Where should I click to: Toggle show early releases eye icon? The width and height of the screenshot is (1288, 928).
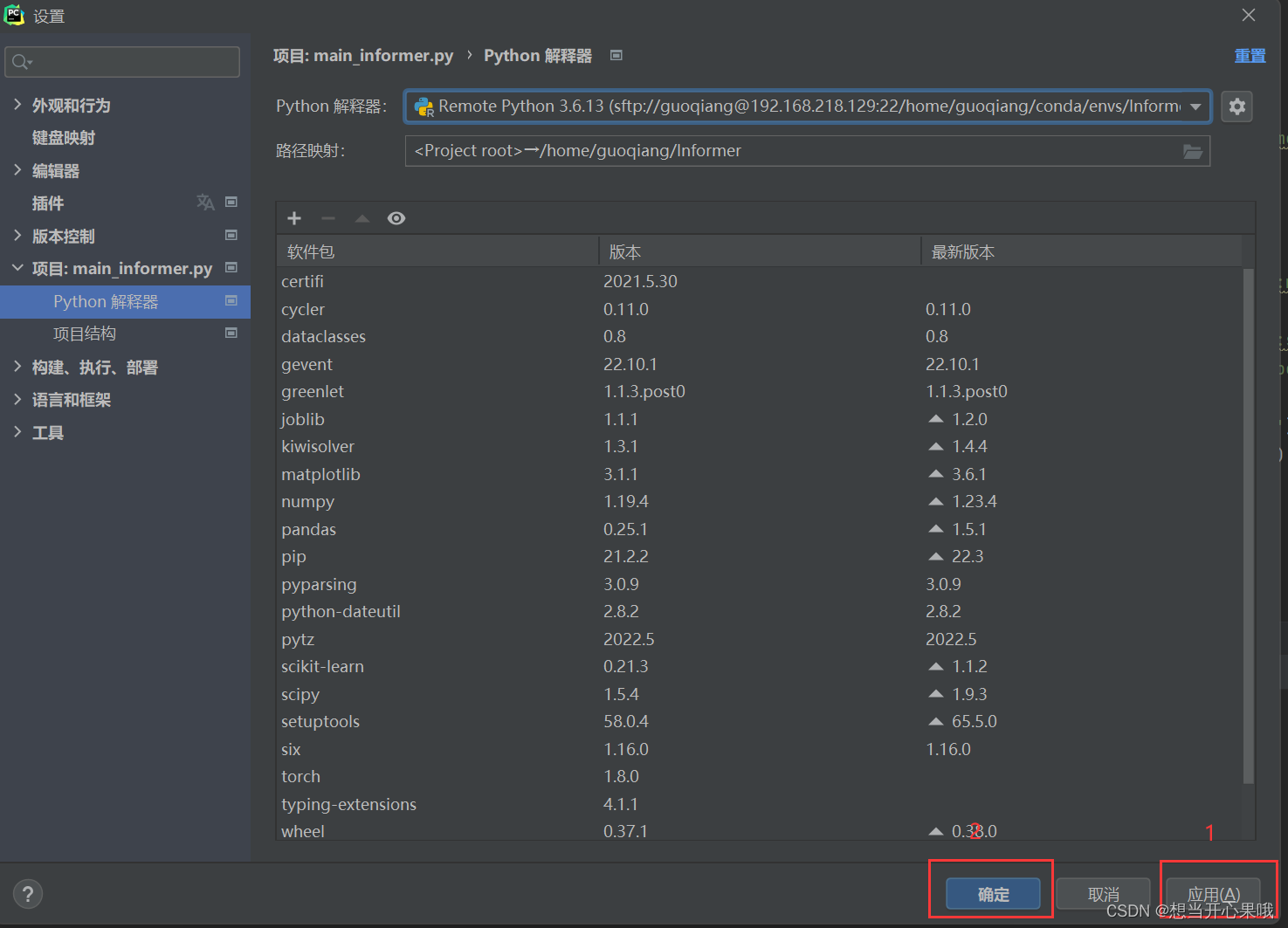(x=396, y=218)
